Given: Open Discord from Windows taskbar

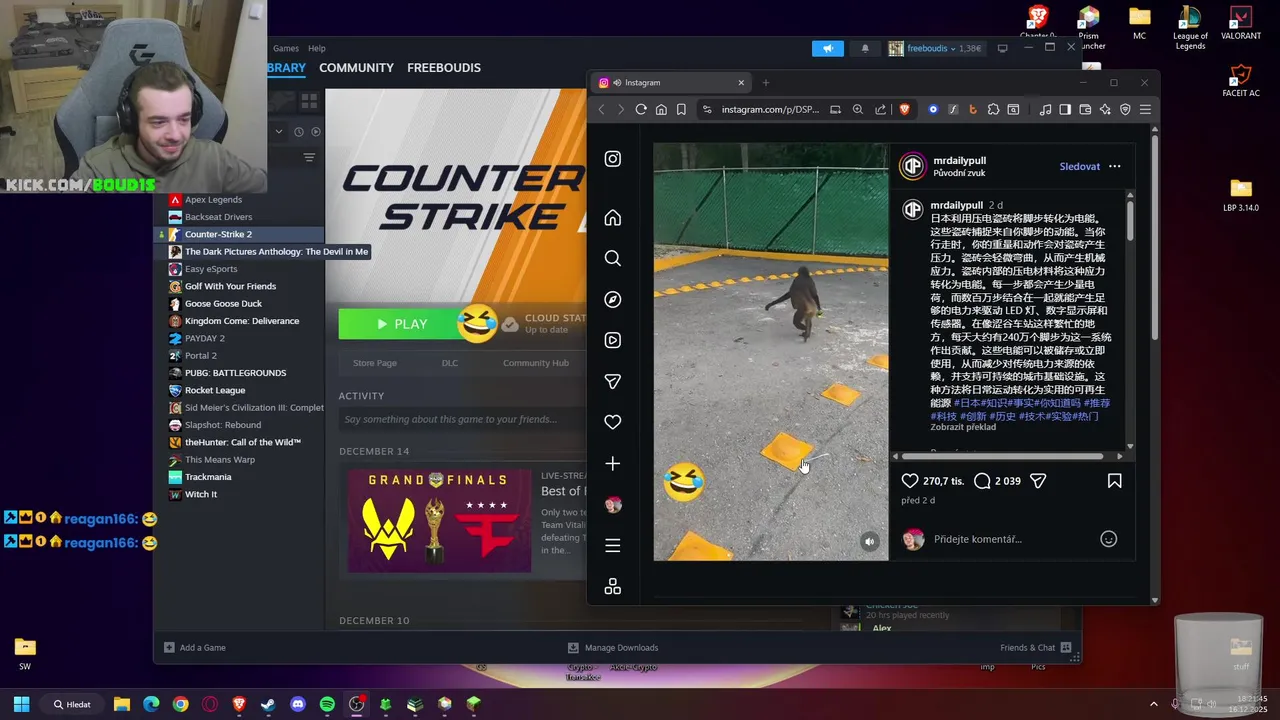Looking at the screenshot, I should (x=297, y=704).
